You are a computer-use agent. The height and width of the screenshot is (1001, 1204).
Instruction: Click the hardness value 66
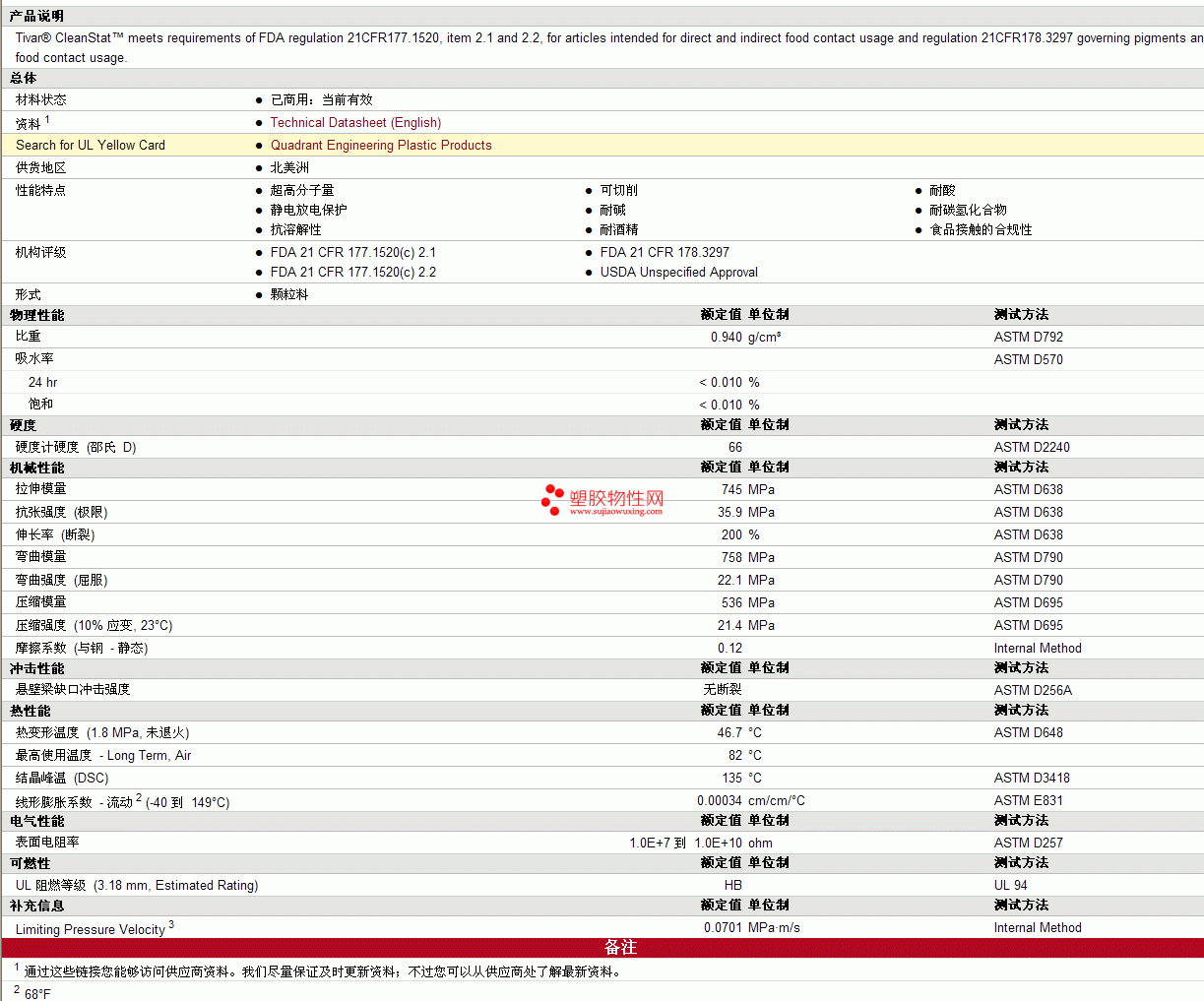point(735,447)
